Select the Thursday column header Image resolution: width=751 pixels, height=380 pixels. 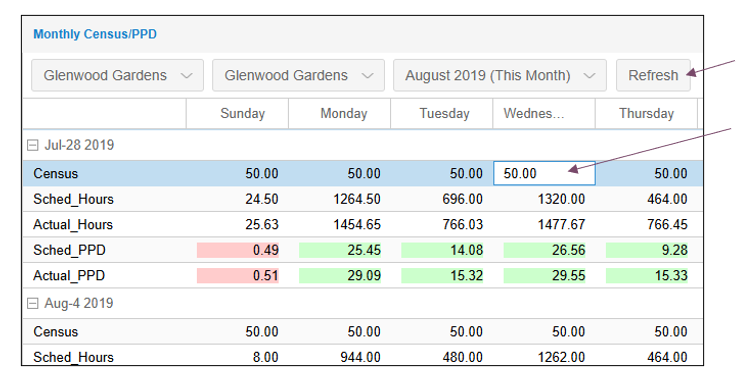pos(646,114)
